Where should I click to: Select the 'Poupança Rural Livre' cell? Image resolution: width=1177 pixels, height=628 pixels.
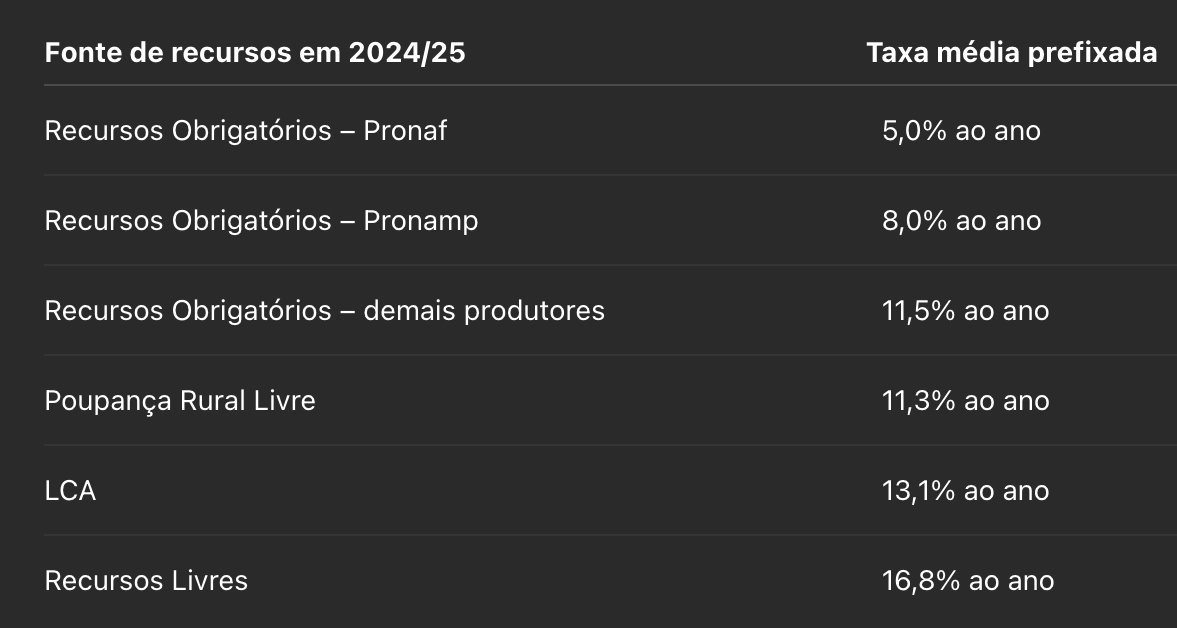click(180, 401)
